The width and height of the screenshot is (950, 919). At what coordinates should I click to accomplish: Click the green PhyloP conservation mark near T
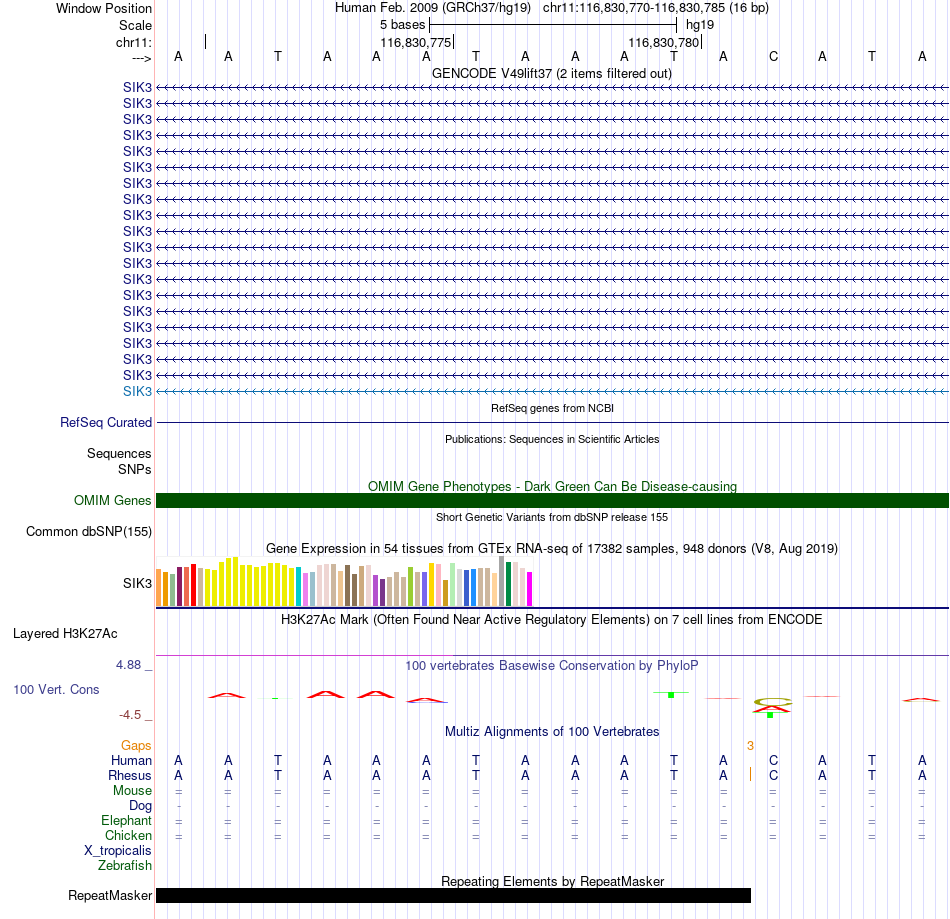(671, 694)
